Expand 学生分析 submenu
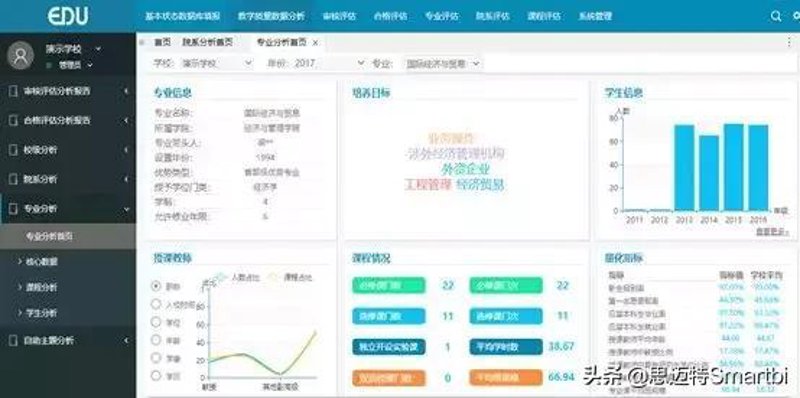The width and height of the screenshot is (800, 398). (x=19, y=313)
